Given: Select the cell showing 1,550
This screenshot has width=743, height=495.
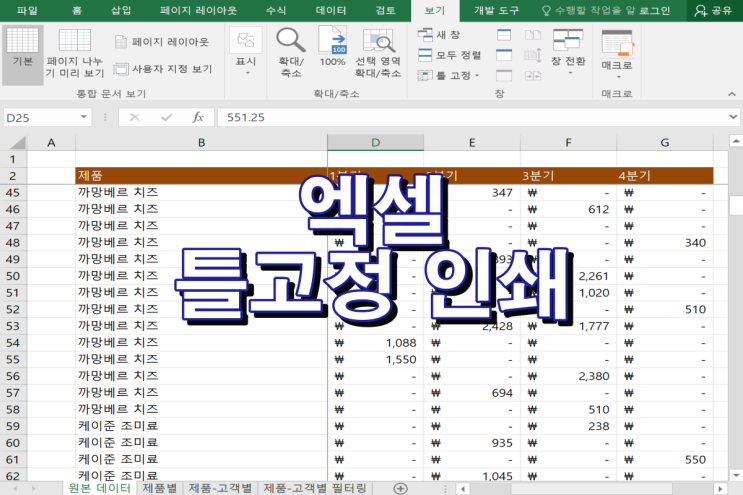Looking at the screenshot, I should 375,360.
